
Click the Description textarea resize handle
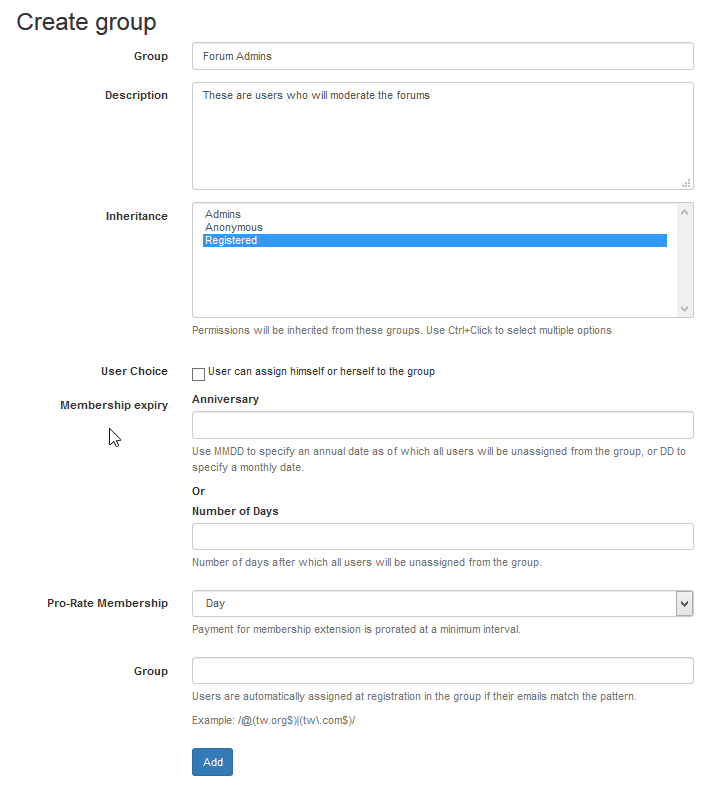[686, 183]
